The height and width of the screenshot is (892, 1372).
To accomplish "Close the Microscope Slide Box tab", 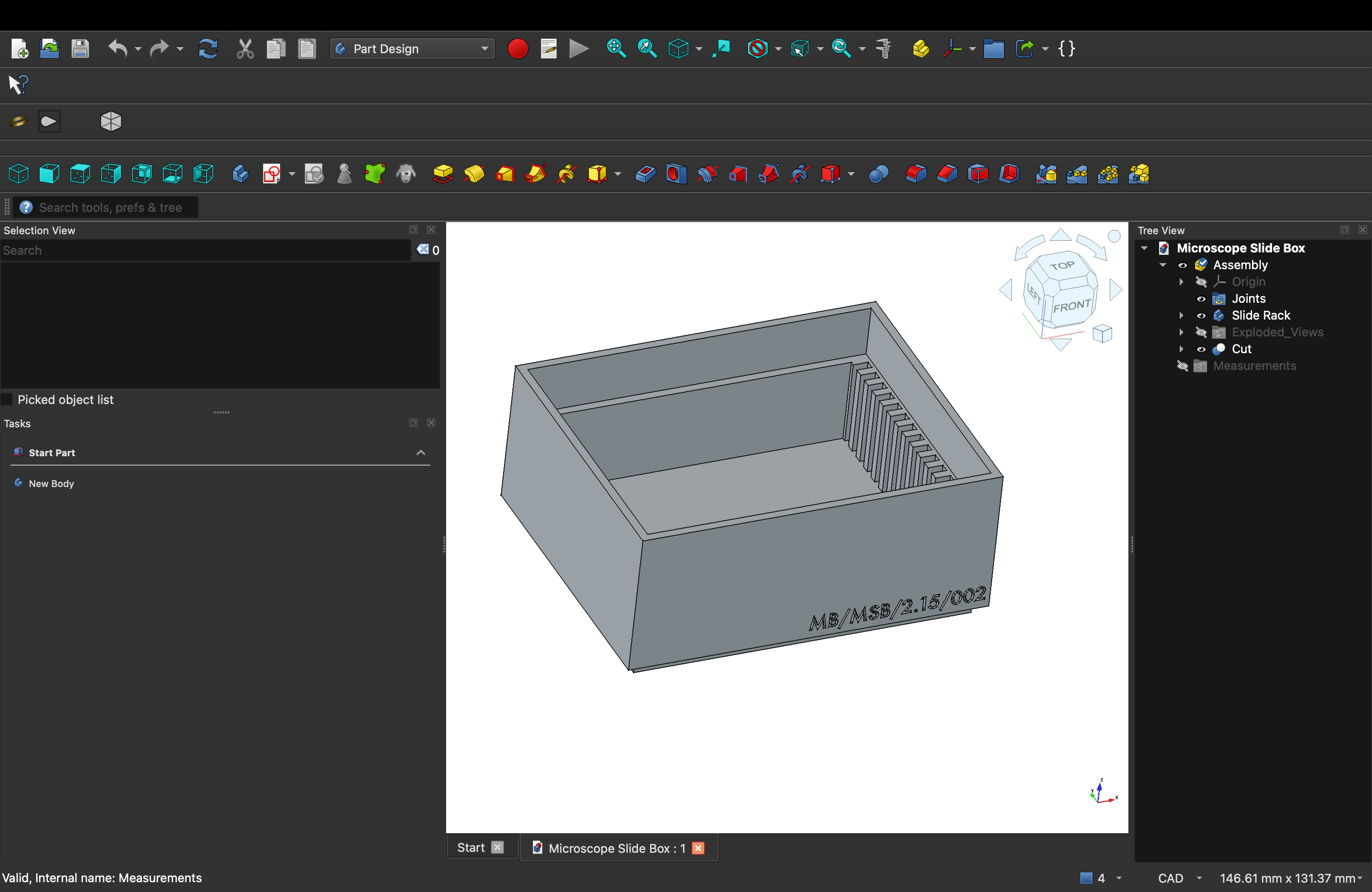I will point(698,848).
